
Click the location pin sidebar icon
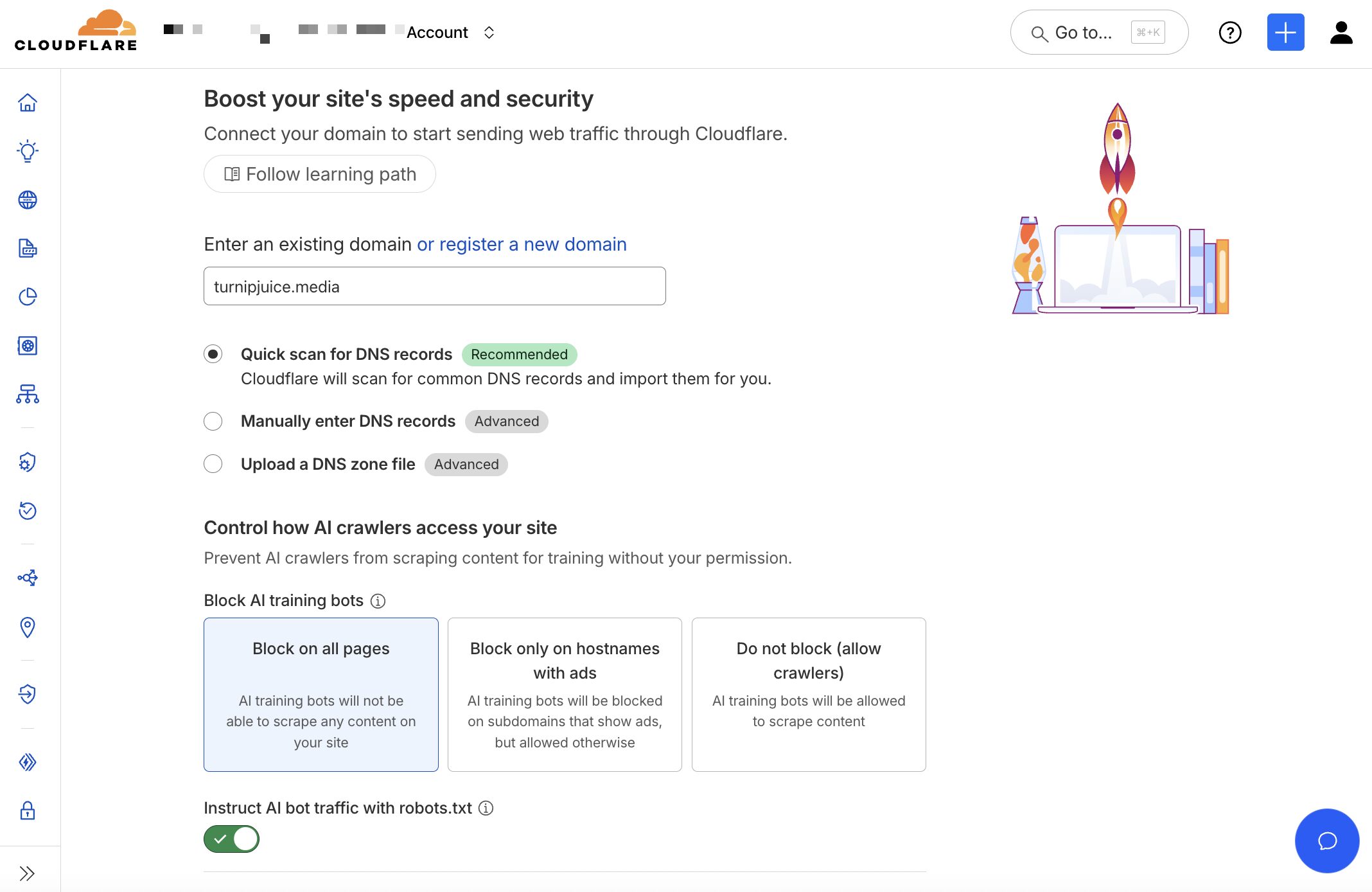pos(28,628)
